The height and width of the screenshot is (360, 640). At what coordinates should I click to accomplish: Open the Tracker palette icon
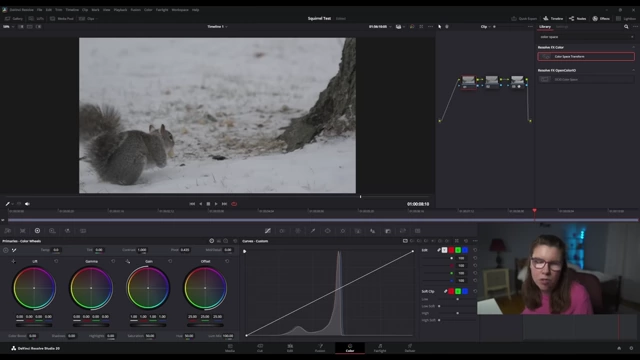point(343,231)
